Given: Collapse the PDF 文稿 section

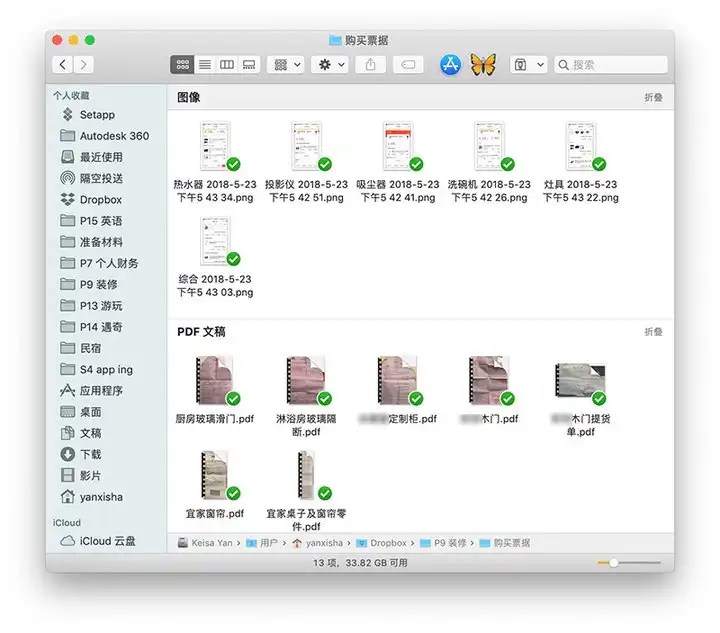Looking at the screenshot, I should (653, 331).
